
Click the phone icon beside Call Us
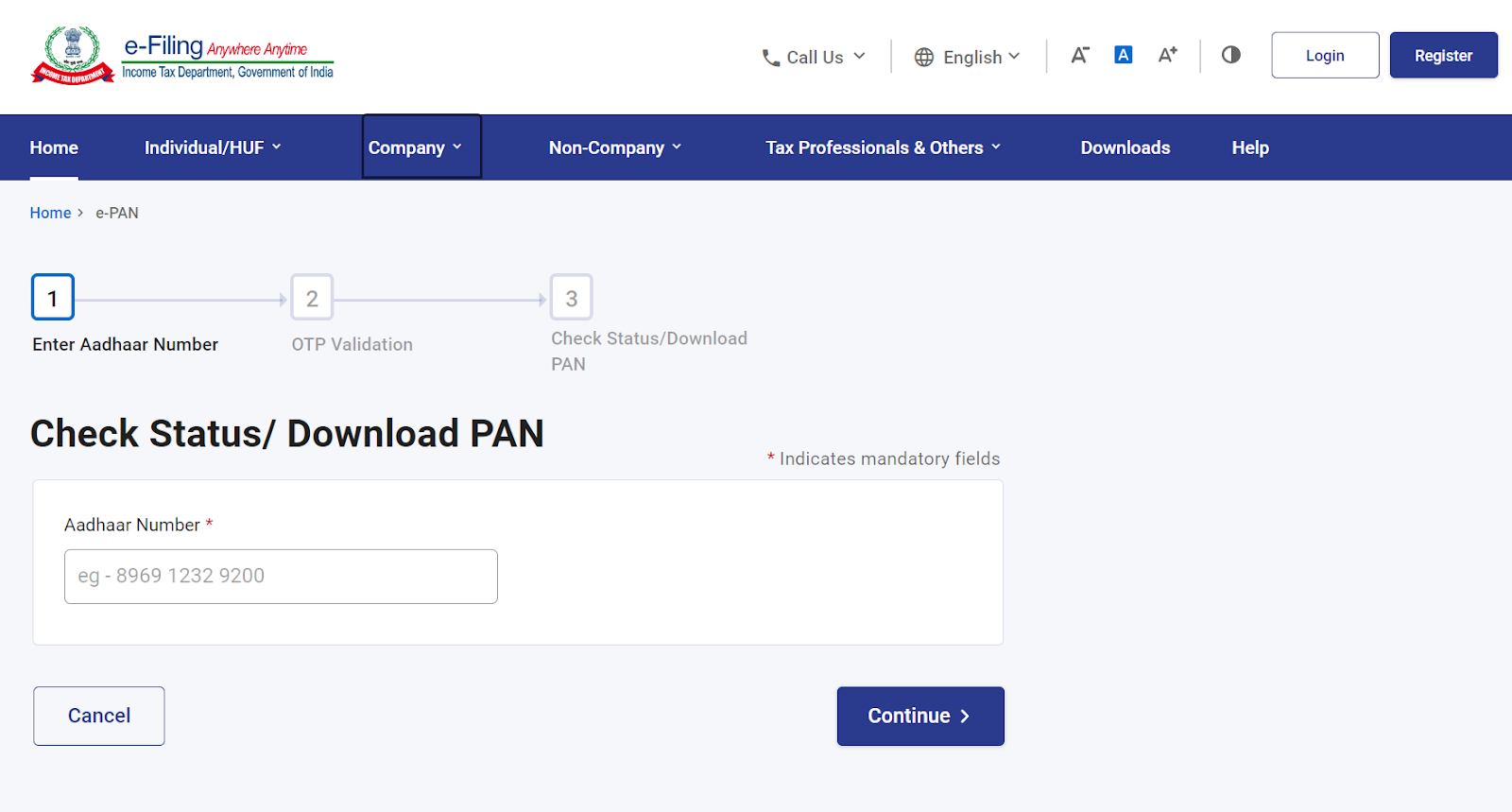tap(771, 58)
